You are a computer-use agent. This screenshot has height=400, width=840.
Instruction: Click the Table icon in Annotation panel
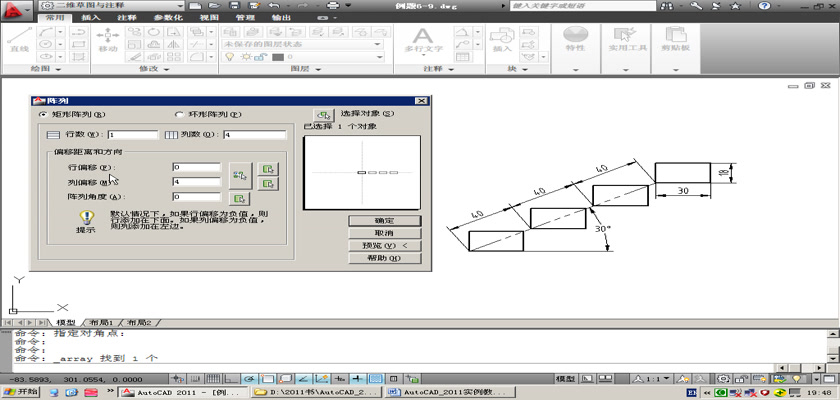pyautogui.click(x=462, y=57)
